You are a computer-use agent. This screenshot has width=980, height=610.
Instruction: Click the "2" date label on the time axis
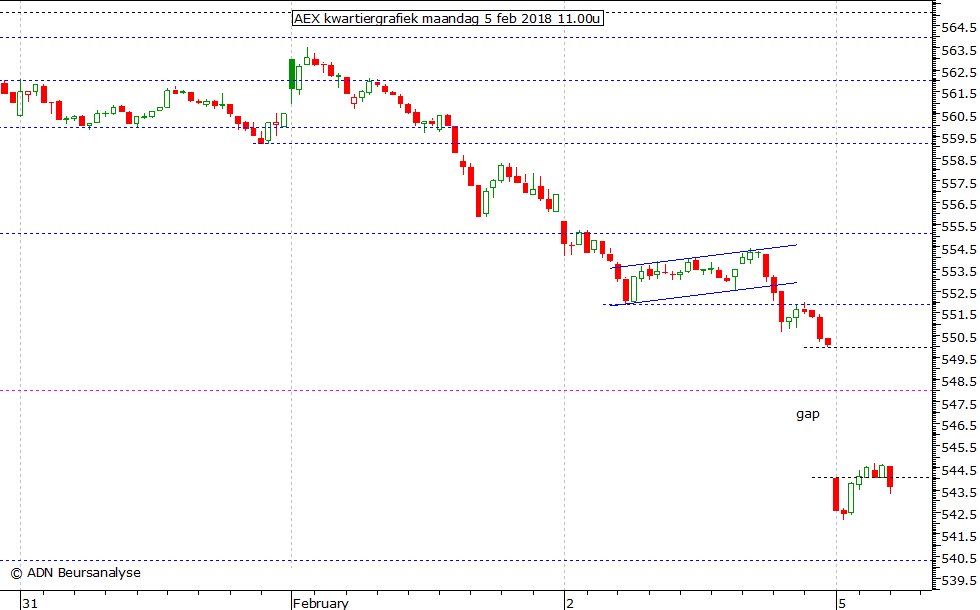coord(570,603)
